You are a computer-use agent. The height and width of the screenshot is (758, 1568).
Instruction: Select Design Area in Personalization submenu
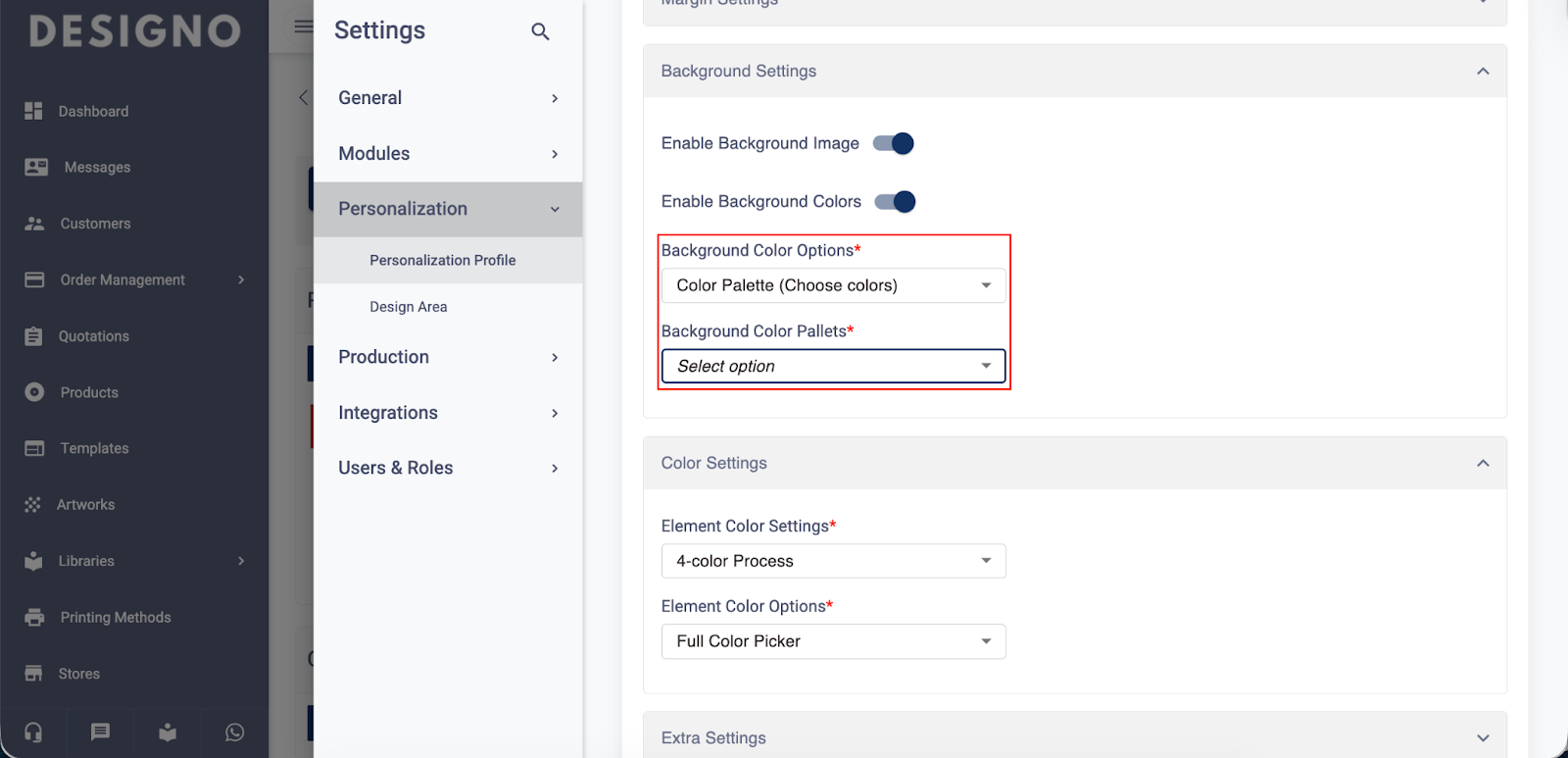(x=409, y=307)
